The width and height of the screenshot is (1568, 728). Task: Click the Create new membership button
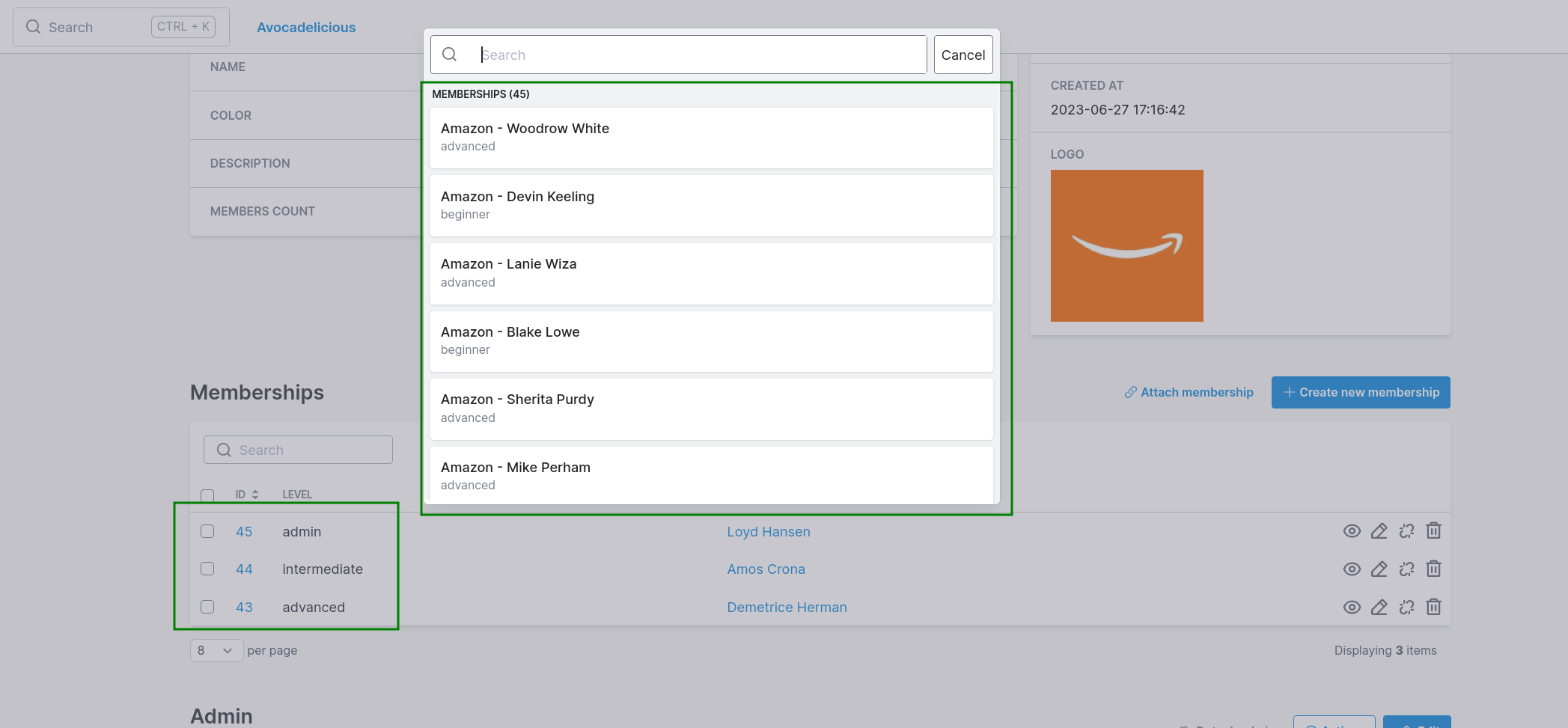[1361, 392]
